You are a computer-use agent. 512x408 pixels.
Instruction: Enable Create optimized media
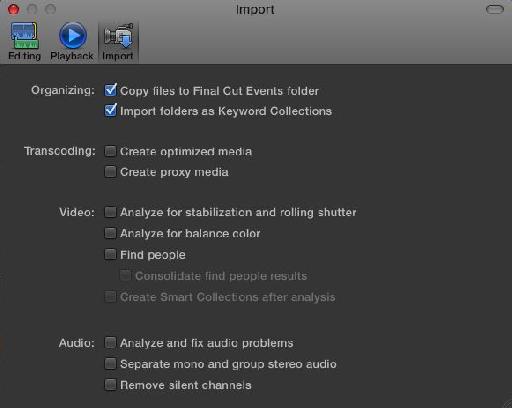[x=110, y=151]
